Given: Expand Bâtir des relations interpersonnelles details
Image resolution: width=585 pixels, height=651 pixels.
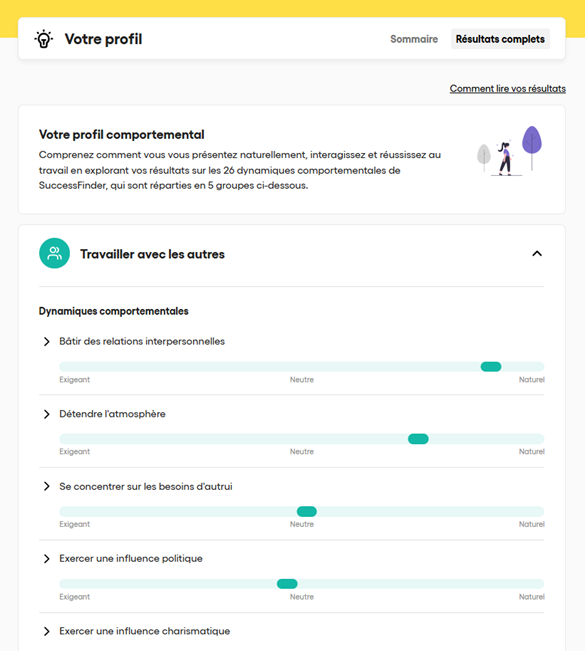Looking at the screenshot, I should [47, 341].
